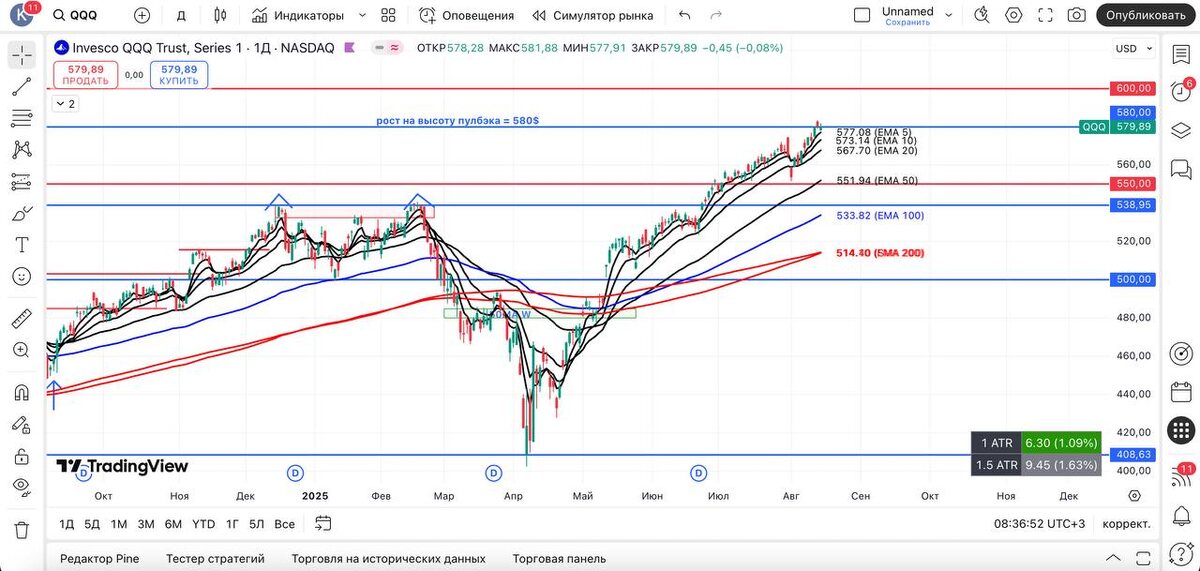Open the emoji and stickers tool

(x=22, y=276)
